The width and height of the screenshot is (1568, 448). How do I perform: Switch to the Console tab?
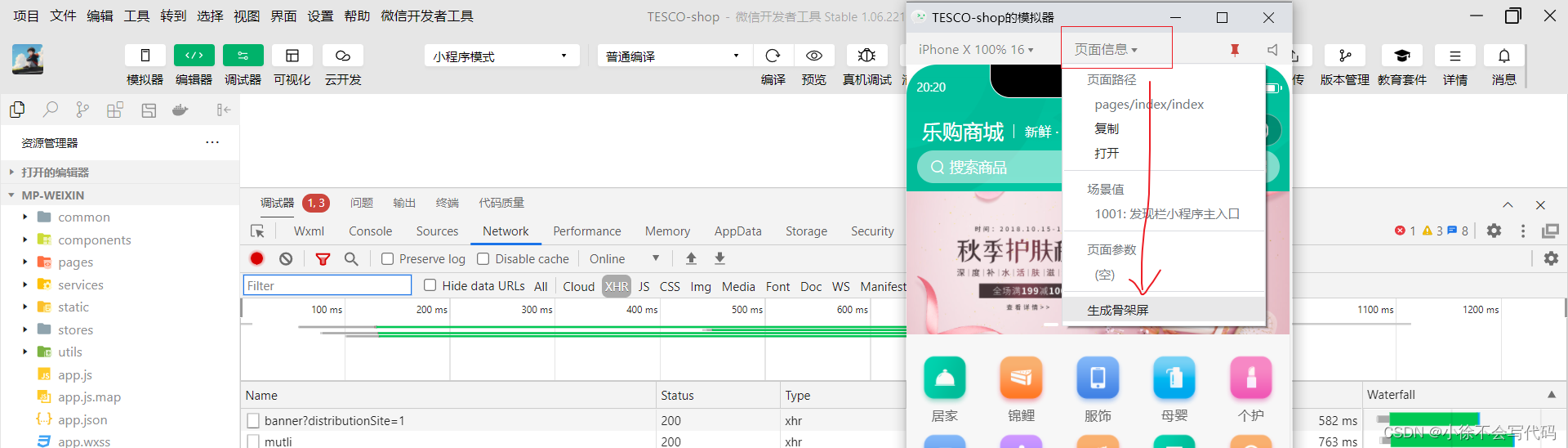point(370,231)
